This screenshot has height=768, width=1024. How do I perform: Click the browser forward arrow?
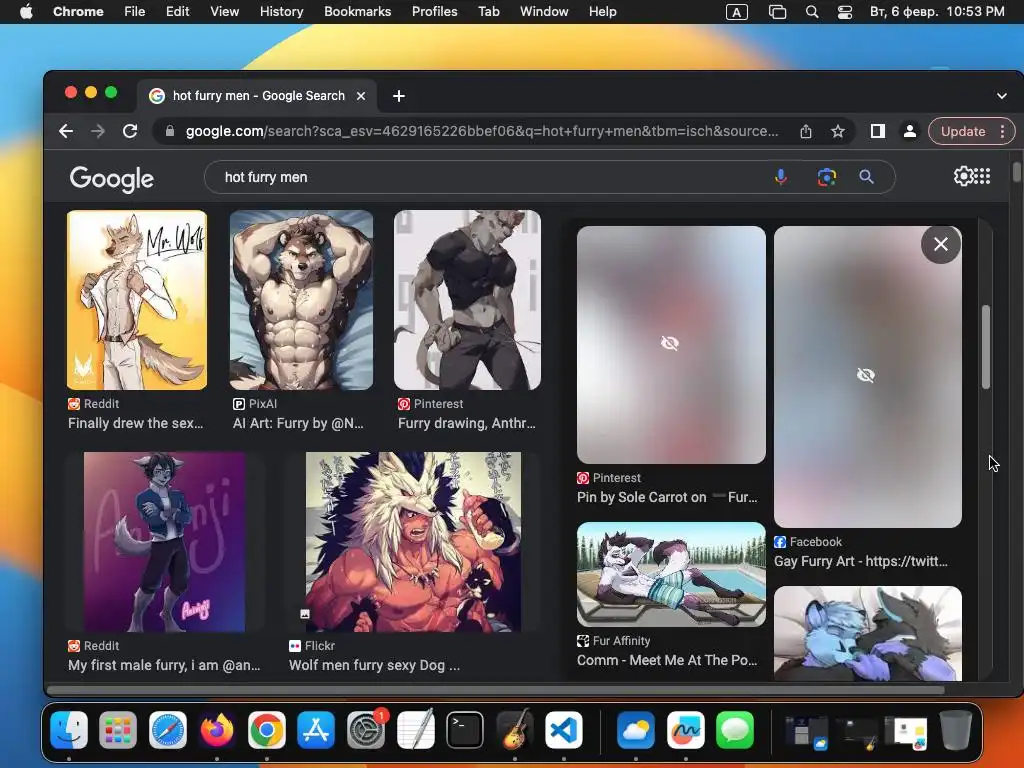[98, 131]
